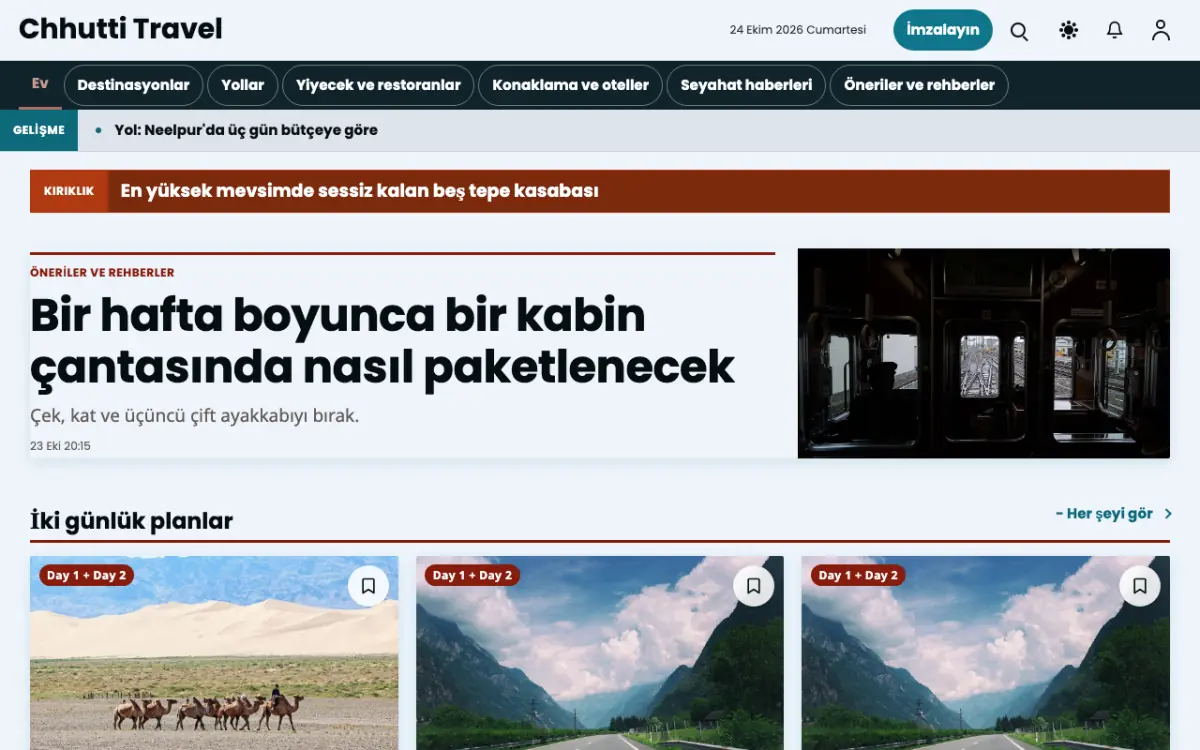The height and width of the screenshot is (750, 1200).
Task: Click the KIRIKLIK breaking label
Action: [x=69, y=191]
